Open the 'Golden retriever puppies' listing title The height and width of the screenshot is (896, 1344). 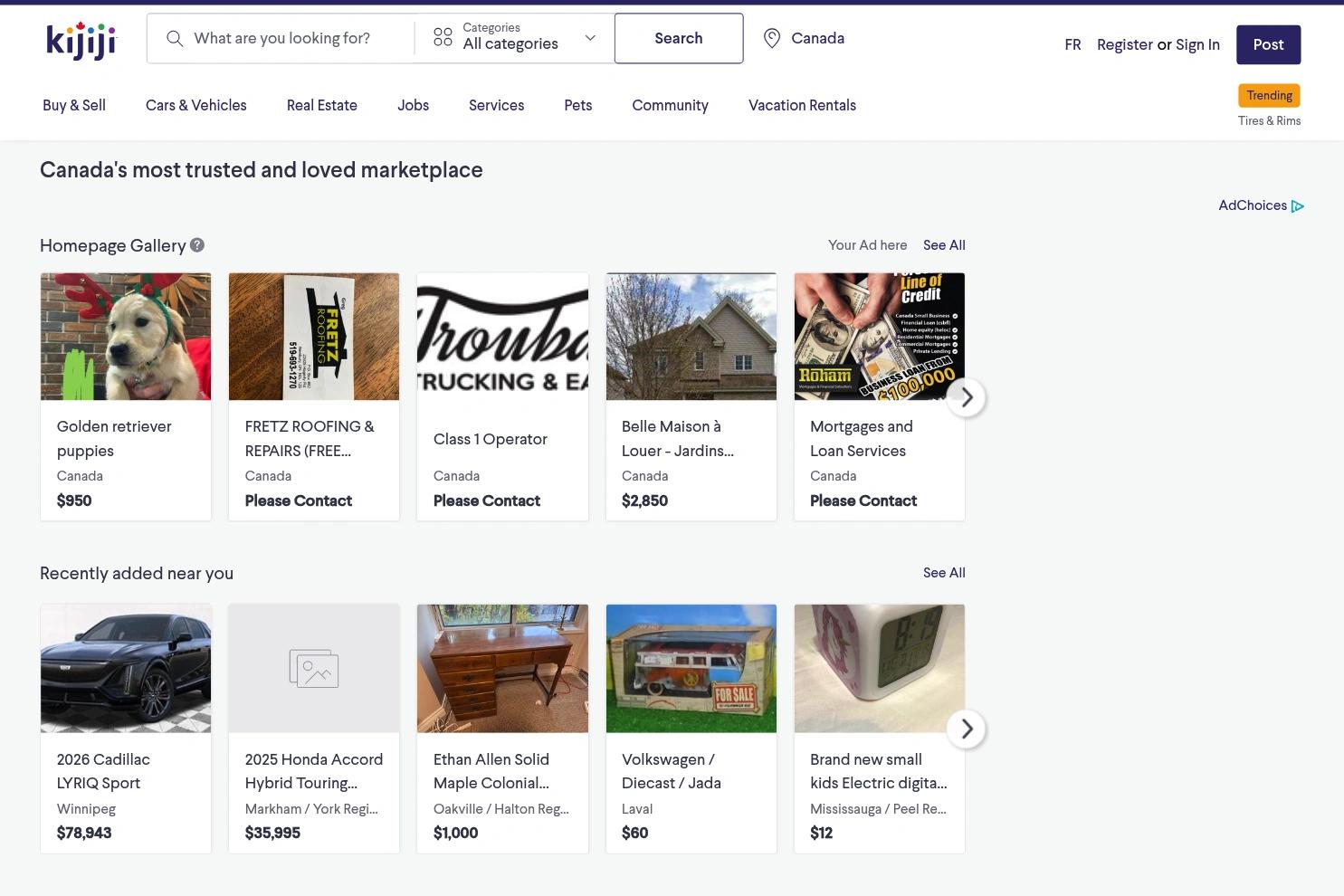[114, 438]
